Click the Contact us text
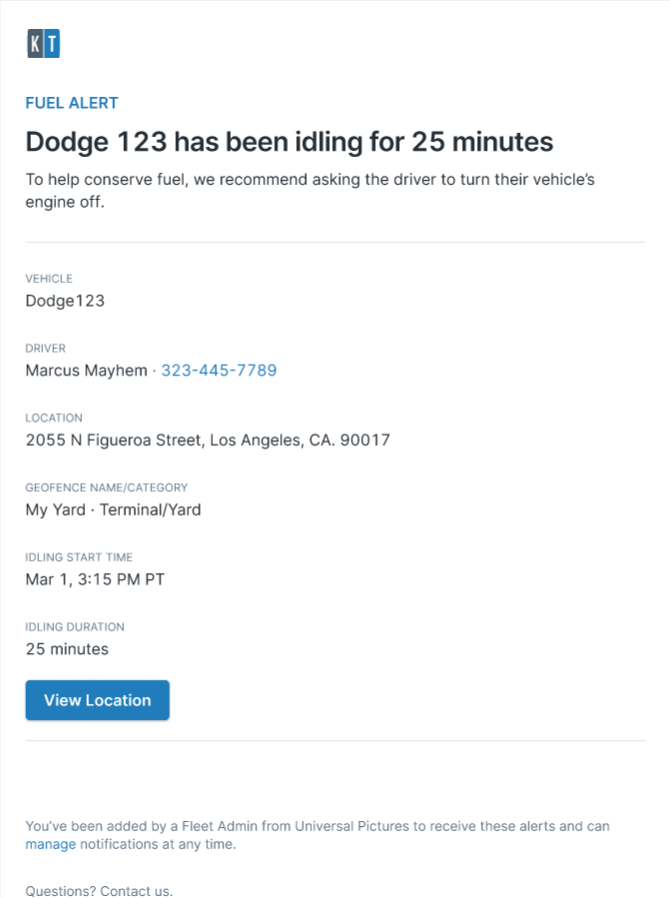Screen dimensions: 670x898 pyautogui.click(x=136, y=891)
